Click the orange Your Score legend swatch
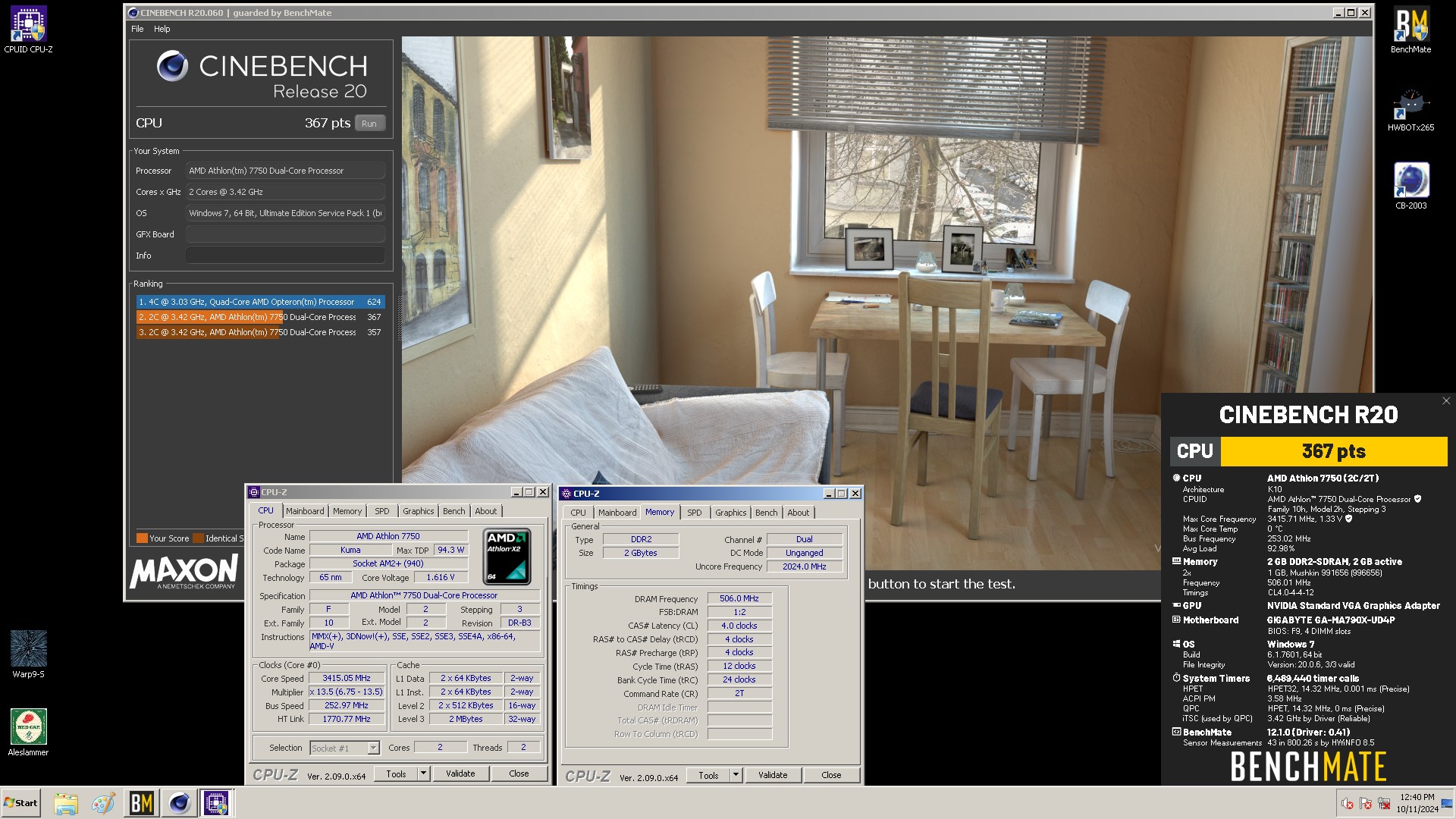The width and height of the screenshot is (1456, 819). pos(142,538)
